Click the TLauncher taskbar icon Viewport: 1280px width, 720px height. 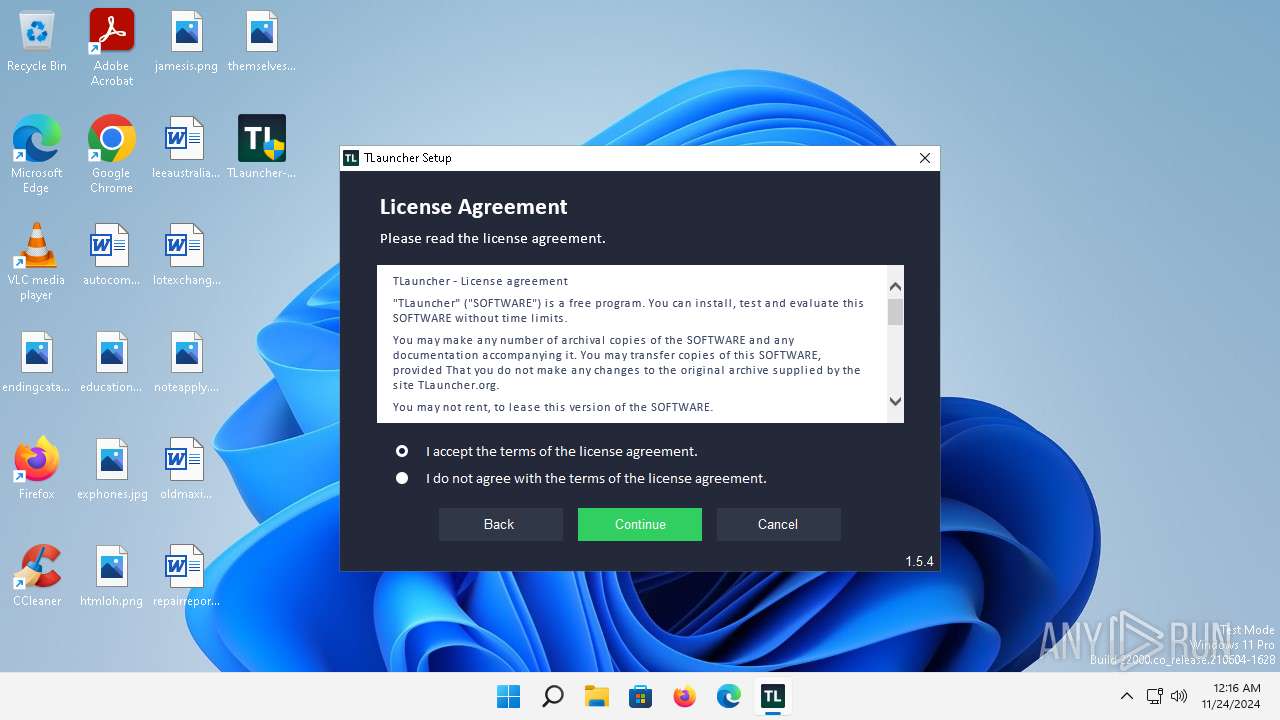pos(772,696)
